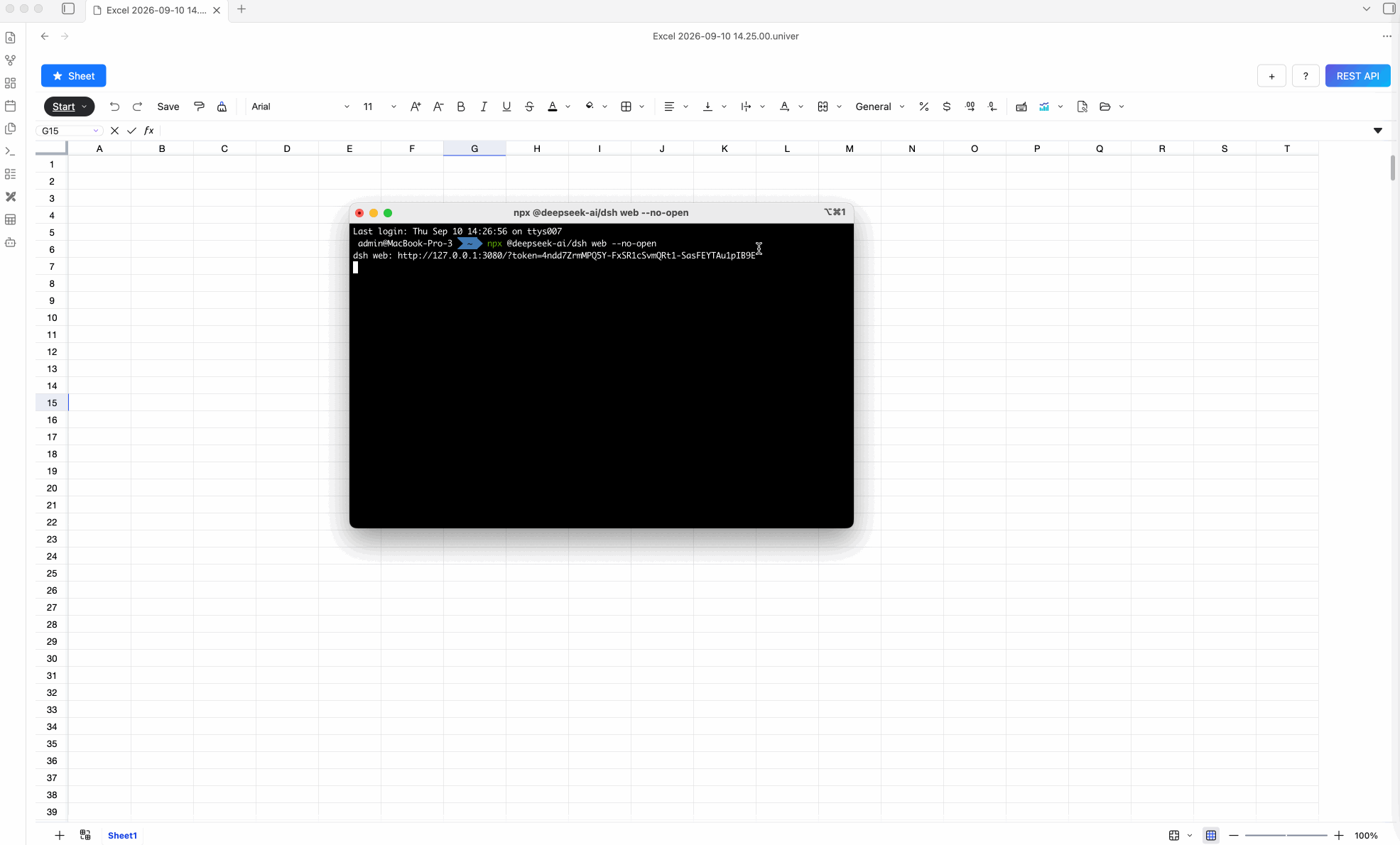Select the Excel 2026-09-10 document tab
Image resolution: width=1400 pixels, height=845 pixels.
pos(157,10)
